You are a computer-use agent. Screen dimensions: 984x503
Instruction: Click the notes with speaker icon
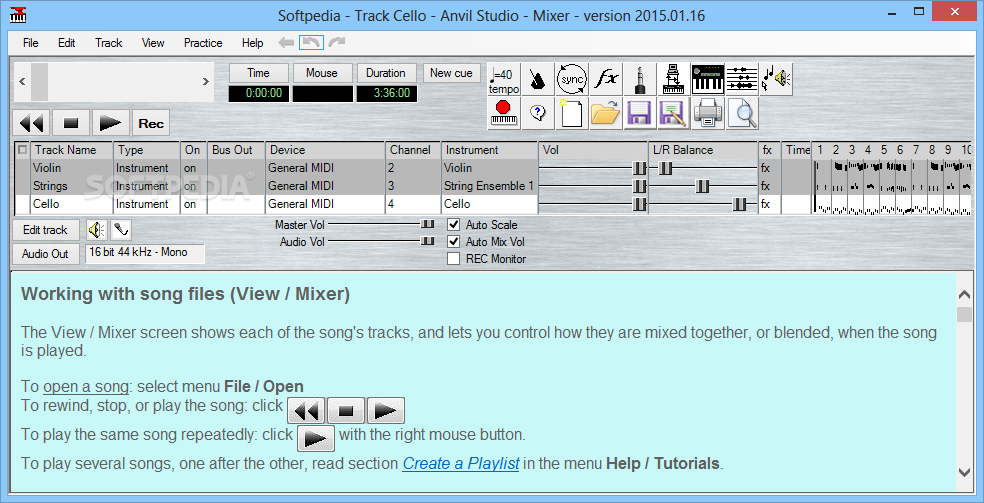[776, 80]
